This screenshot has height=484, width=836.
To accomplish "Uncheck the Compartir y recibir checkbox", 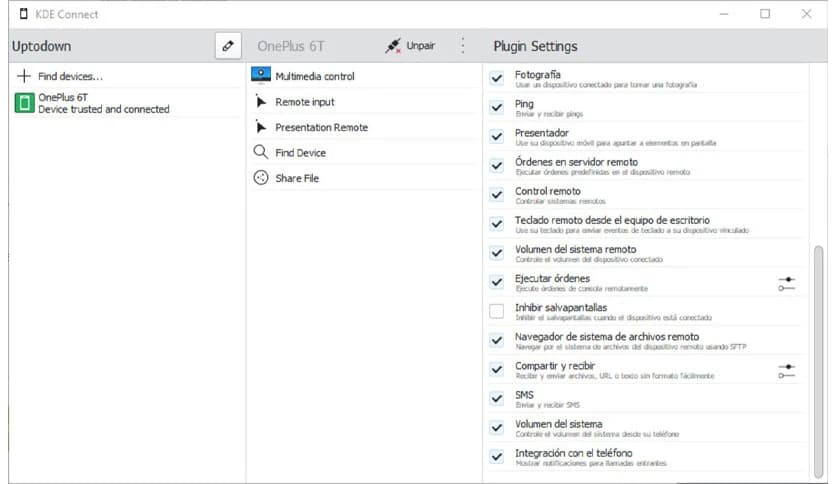I will 496,369.
